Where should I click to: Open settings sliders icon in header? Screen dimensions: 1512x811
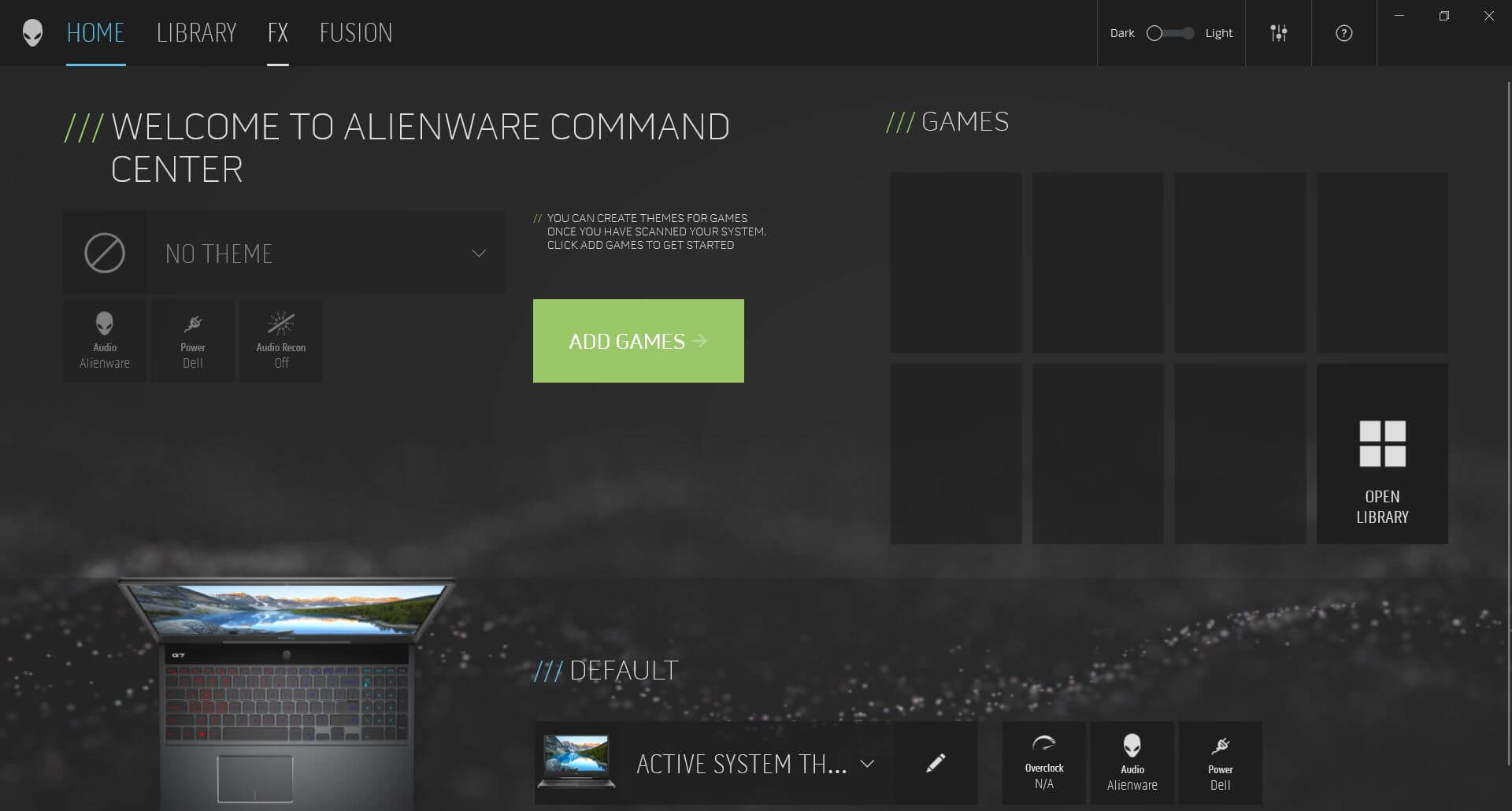click(x=1279, y=33)
